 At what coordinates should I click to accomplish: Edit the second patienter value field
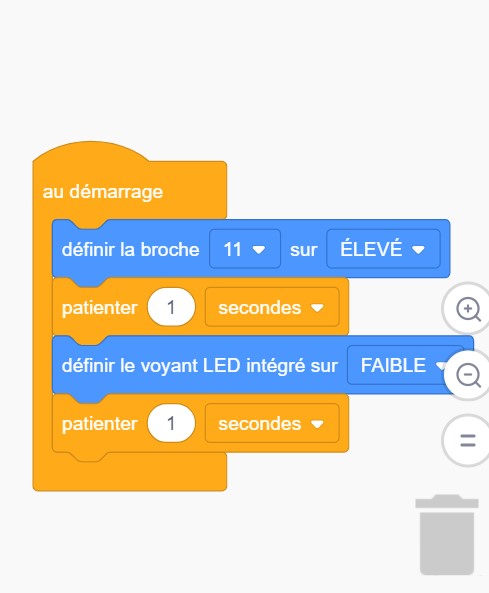pos(171,423)
